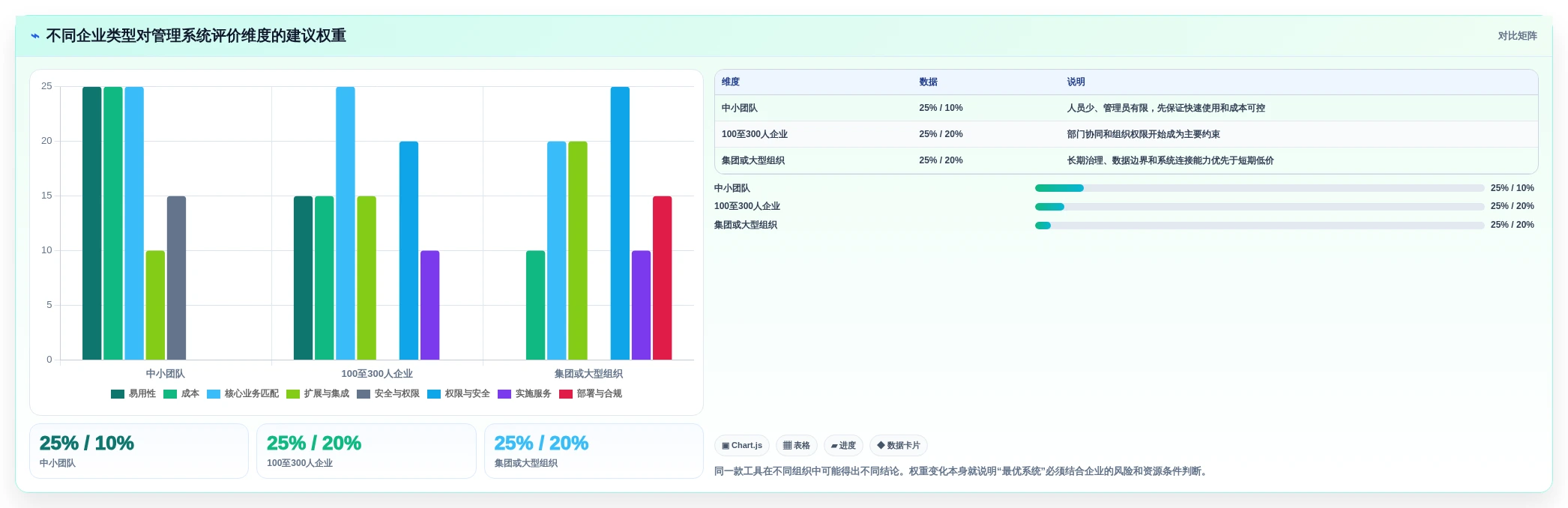Click the 100至300人企业 progress bar
The height and width of the screenshot is (508, 1568).
pos(1259,207)
